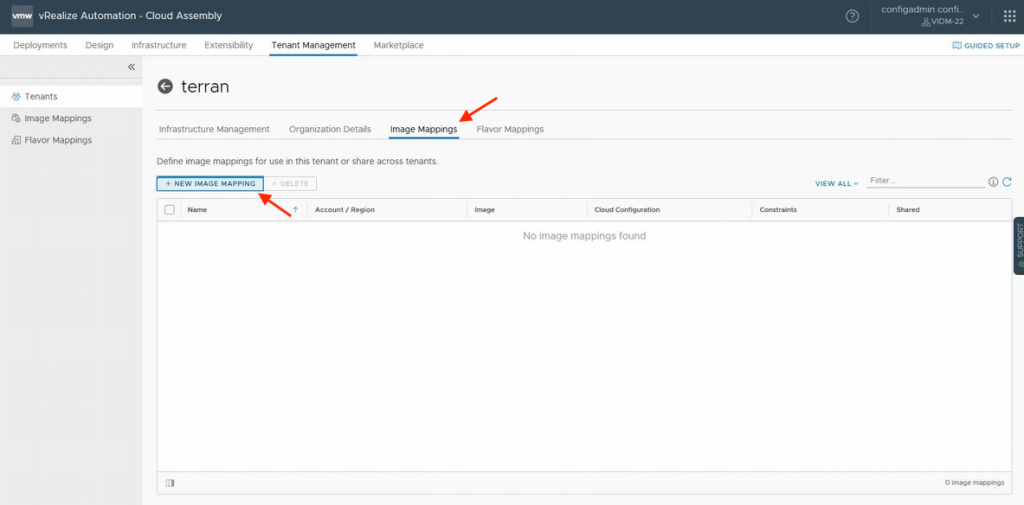1024x505 pixels.
Task: Select the Image Mappings sub-tab
Action: point(424,129)
